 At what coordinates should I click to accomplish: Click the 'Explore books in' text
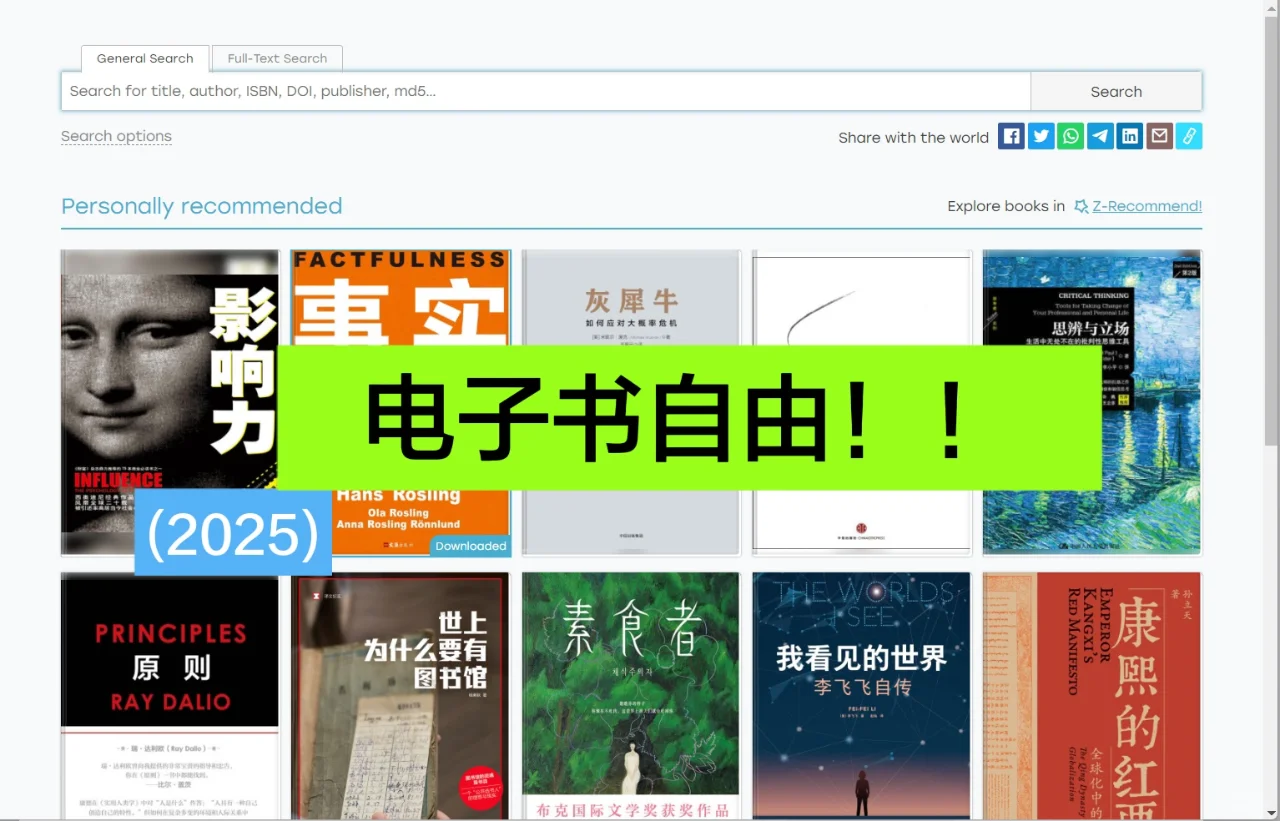1006,206
